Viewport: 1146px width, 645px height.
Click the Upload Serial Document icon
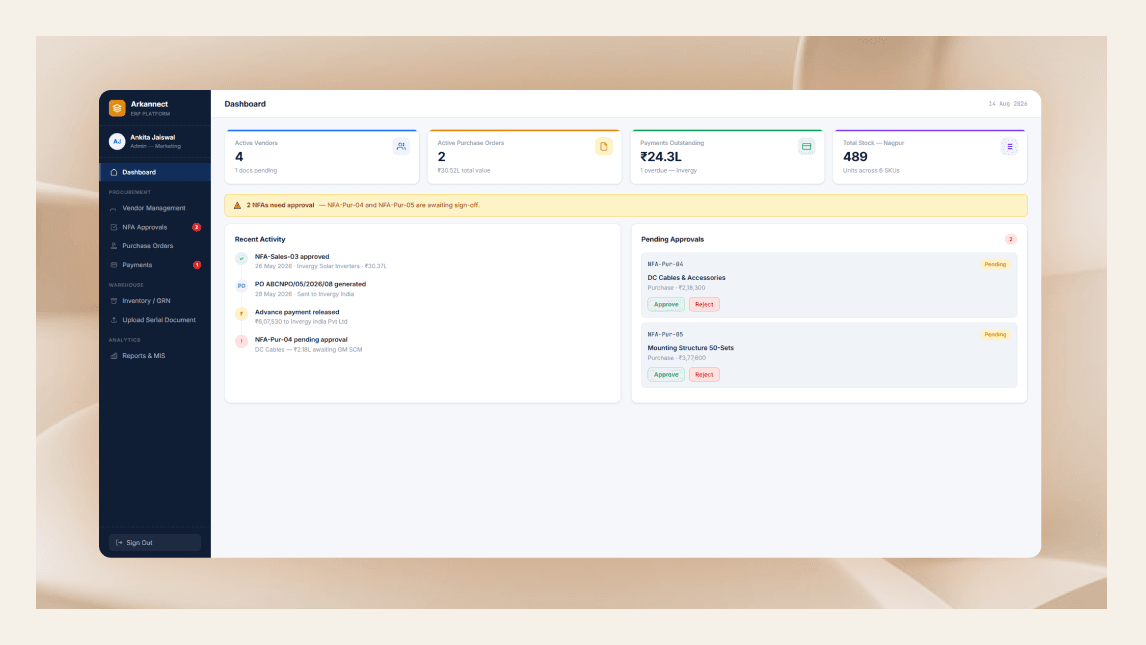coord(113,320)
